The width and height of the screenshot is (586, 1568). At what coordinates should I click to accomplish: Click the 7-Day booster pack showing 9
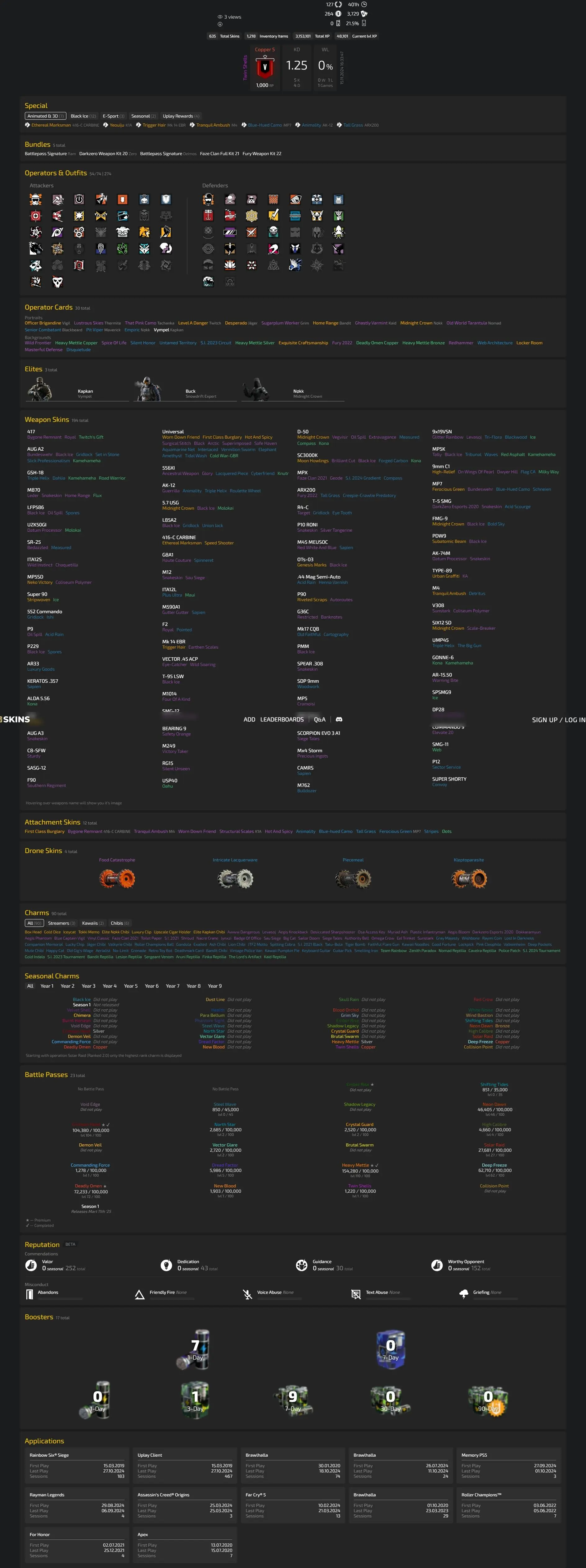pos(293,1400)
